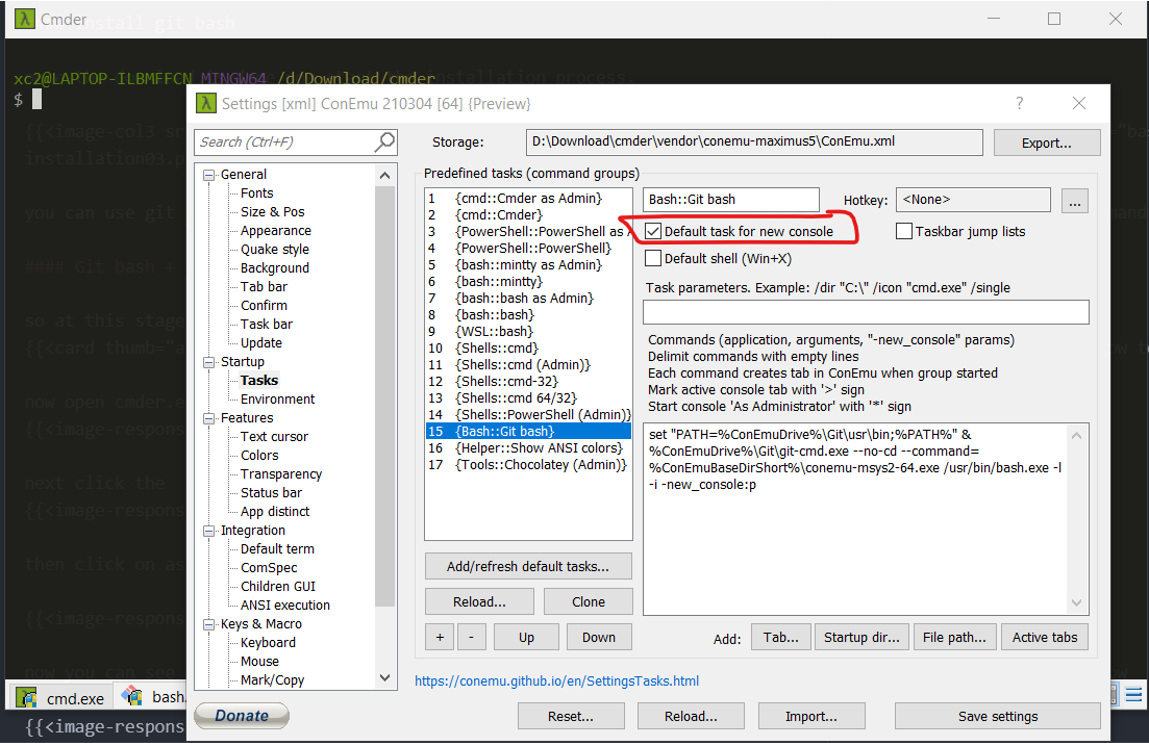Screen dimensions: 1149x743
Task: Collapse the Keys & Macro tree node
Action: [x=210, y=624]
